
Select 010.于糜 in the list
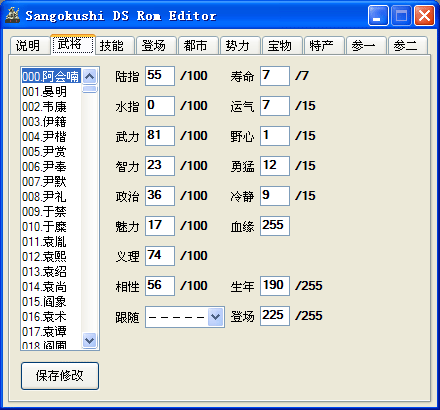click(x=51, y=226)
